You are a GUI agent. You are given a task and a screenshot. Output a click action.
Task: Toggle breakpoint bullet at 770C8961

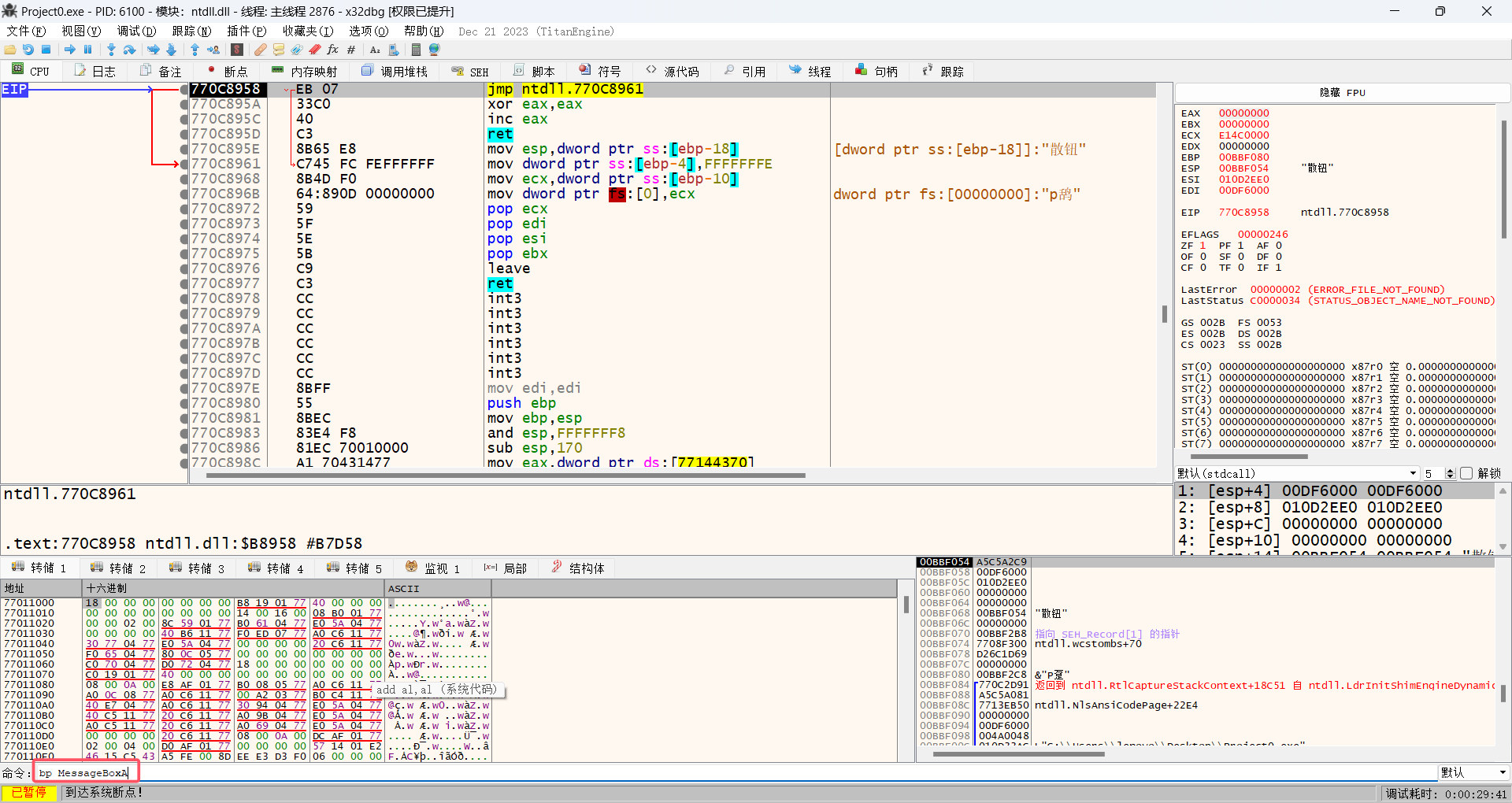click(184, 164)
